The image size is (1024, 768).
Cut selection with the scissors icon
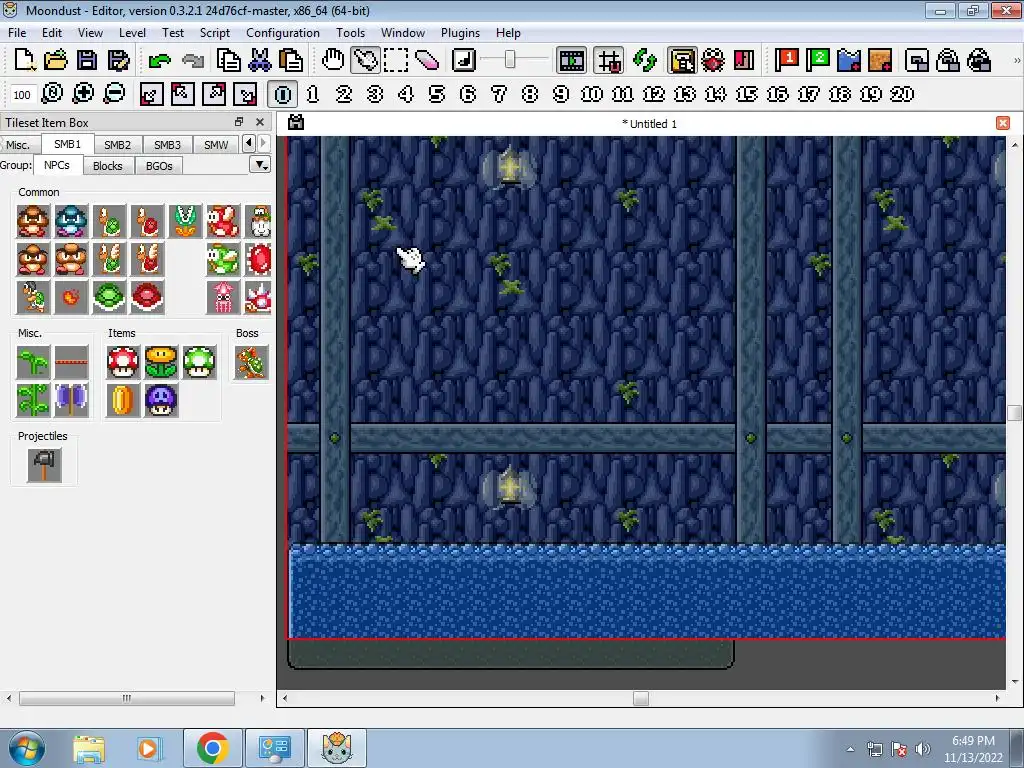(x=259, y=60)
